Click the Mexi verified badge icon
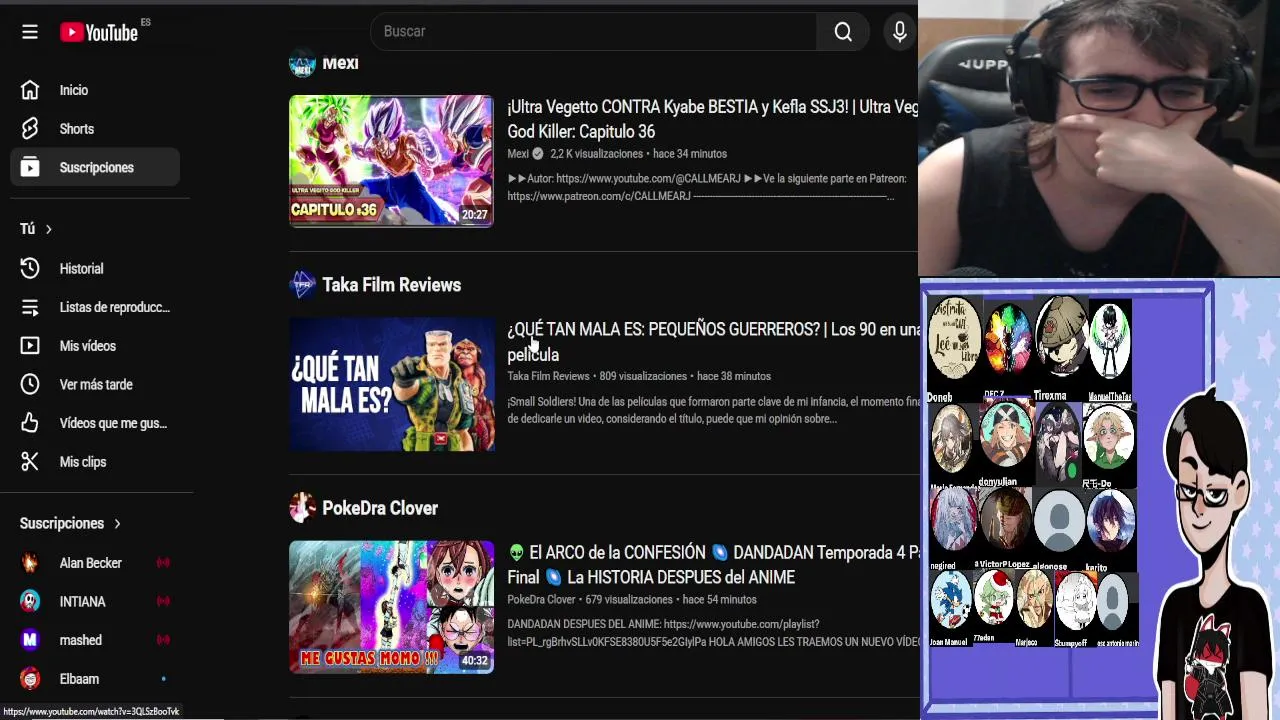Image resolution: width=1280 pixels, height=720 pixels. pyautogui.click(x=538, y=154)
